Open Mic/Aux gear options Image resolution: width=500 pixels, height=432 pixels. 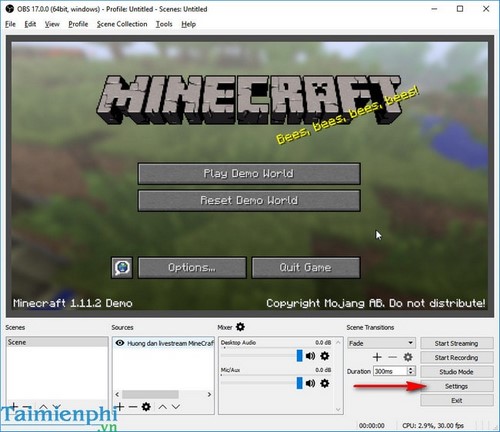point(325,383)
